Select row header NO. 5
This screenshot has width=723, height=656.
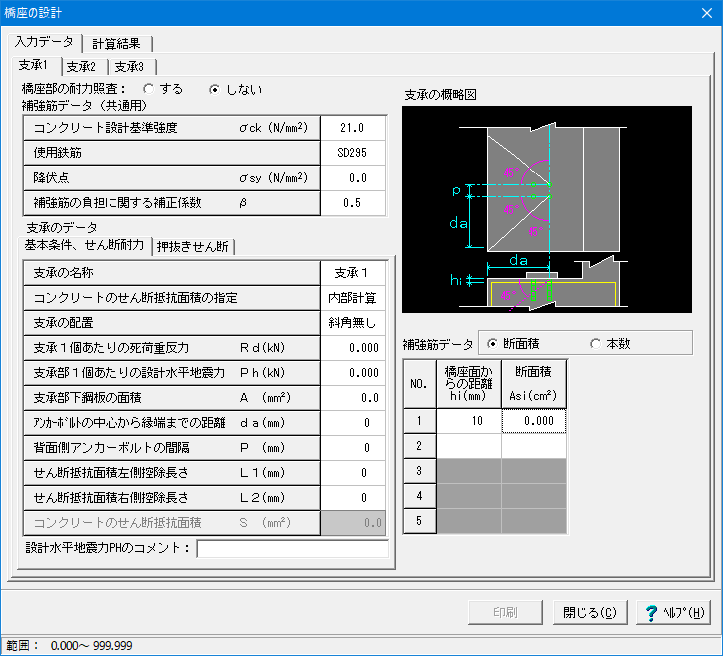tap(419, 520)
